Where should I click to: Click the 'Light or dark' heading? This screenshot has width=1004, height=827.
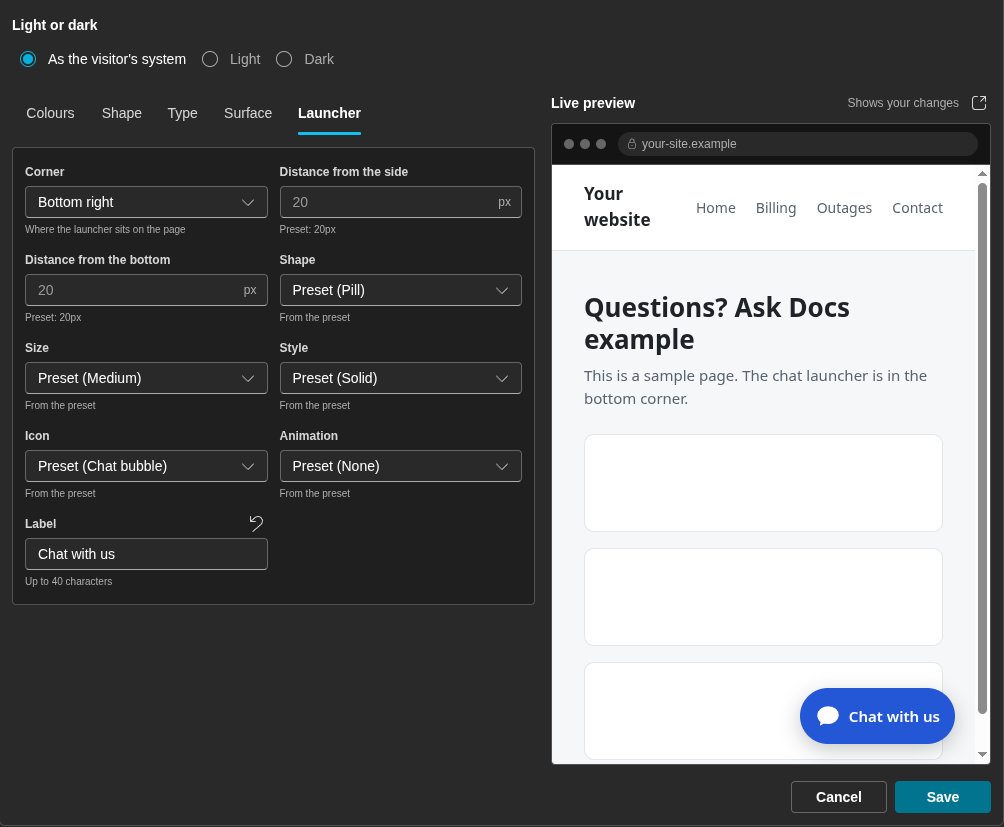[x=54, y=25]
